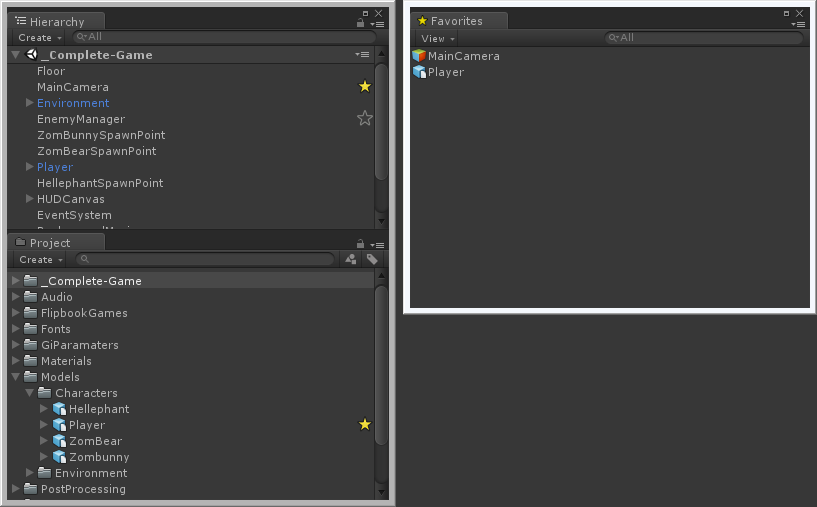Open the Favorites panel options menu icon
Screen dimensions: 817x507
tap(798, 24)
